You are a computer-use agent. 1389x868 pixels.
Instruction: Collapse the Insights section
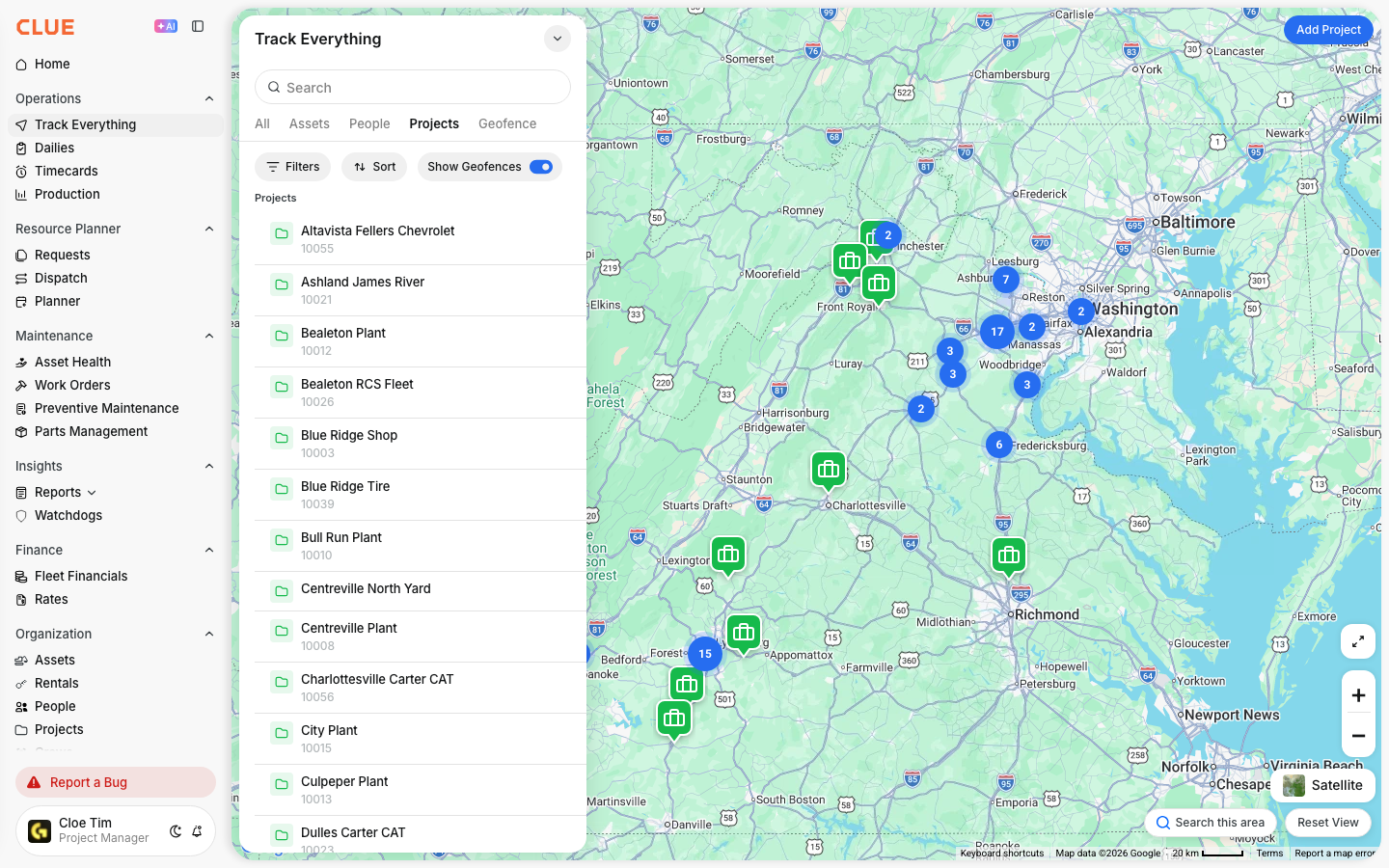click(x=209, y=466)
